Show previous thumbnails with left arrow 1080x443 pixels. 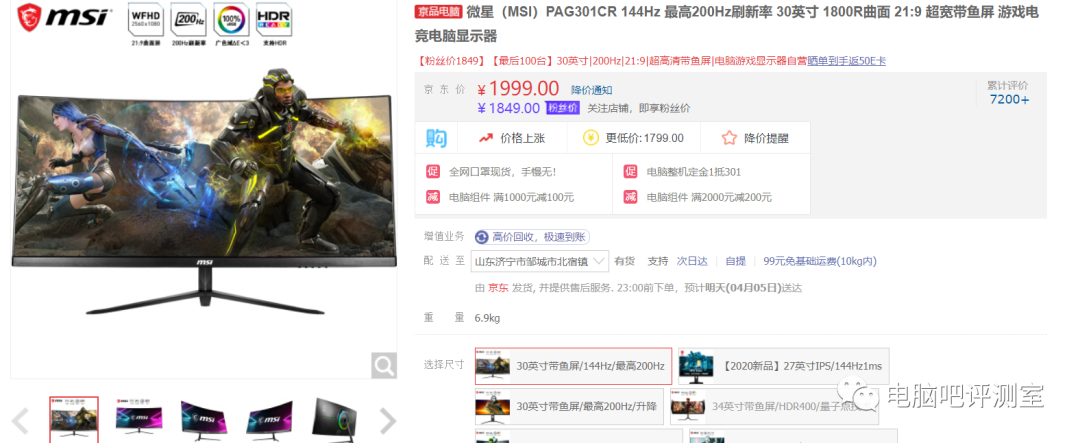pyautogui.click(x=20, y=421)
